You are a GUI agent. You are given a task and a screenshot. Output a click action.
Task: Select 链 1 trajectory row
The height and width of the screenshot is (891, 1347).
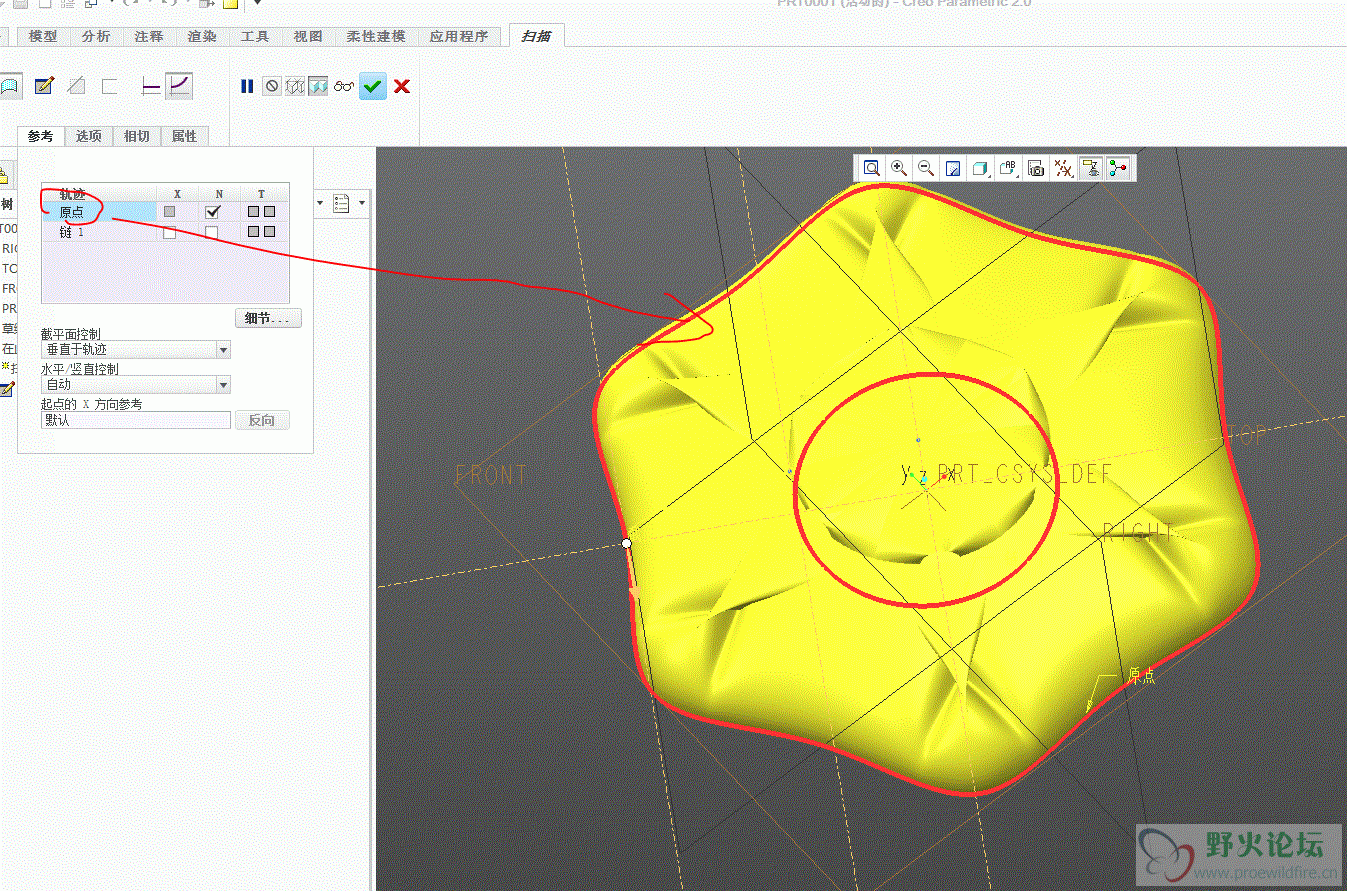coord(165,232)
